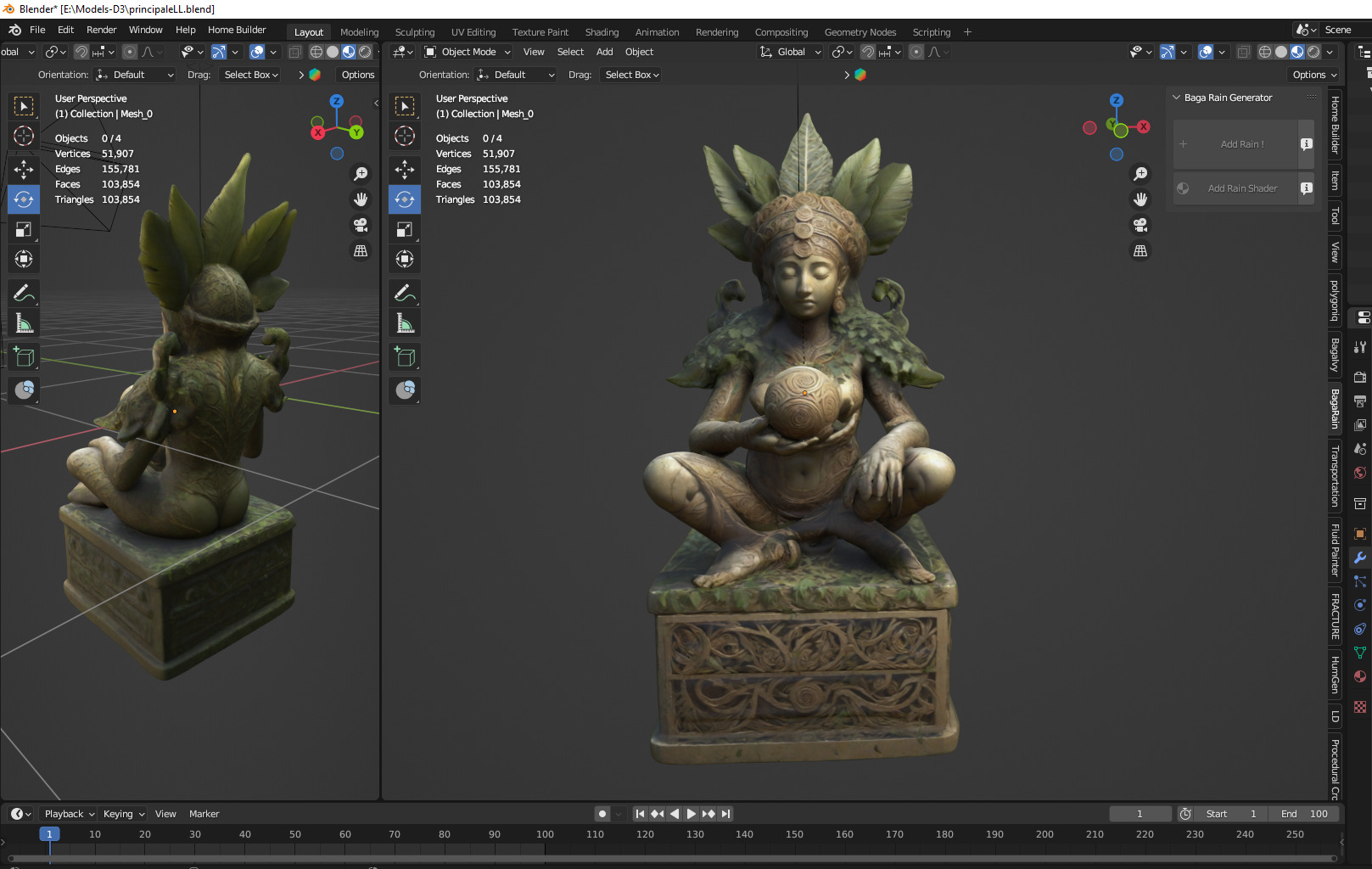The width and height of the screenshot is (1372, 869).
Task: Select the Measure tool in right viewport
Action: click(x=405, y=323)
